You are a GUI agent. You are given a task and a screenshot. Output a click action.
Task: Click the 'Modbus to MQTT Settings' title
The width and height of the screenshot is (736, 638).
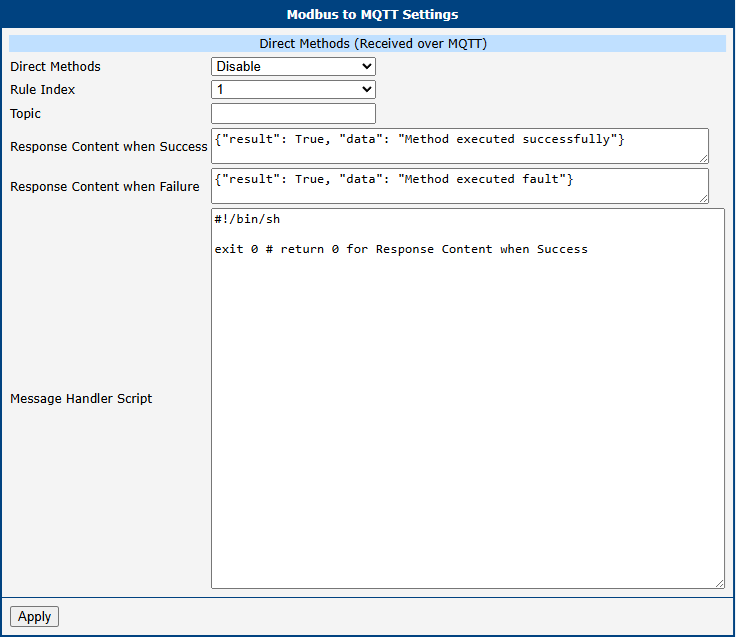click(x=372, y=15)
